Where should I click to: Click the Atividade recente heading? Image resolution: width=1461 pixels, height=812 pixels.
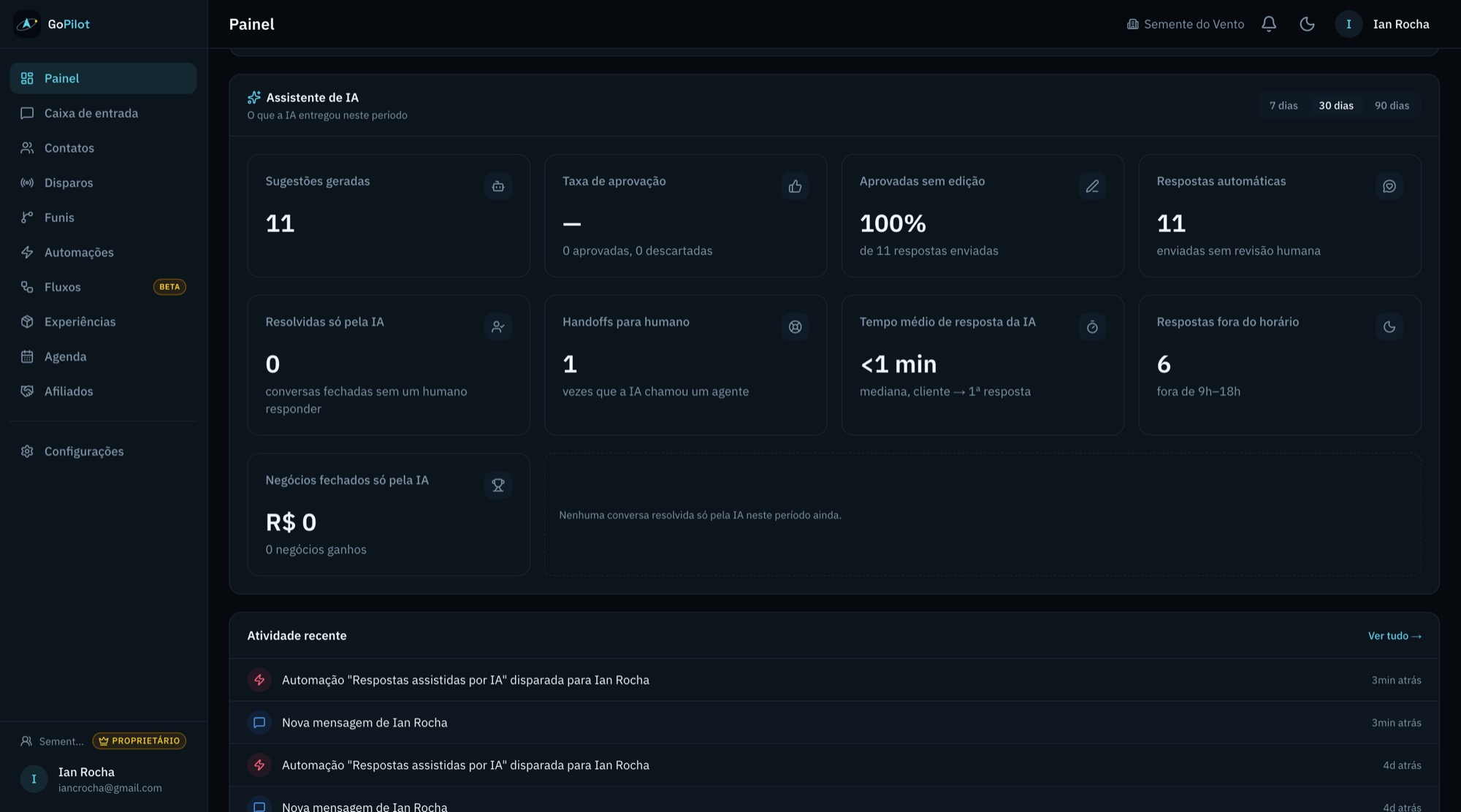point(297,636)
